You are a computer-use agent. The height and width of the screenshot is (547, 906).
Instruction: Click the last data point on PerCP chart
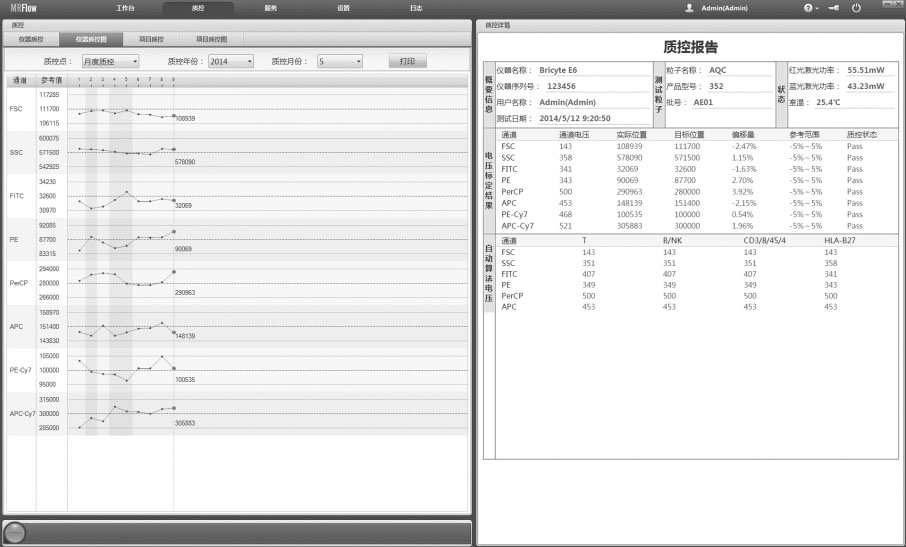(173, 271)
